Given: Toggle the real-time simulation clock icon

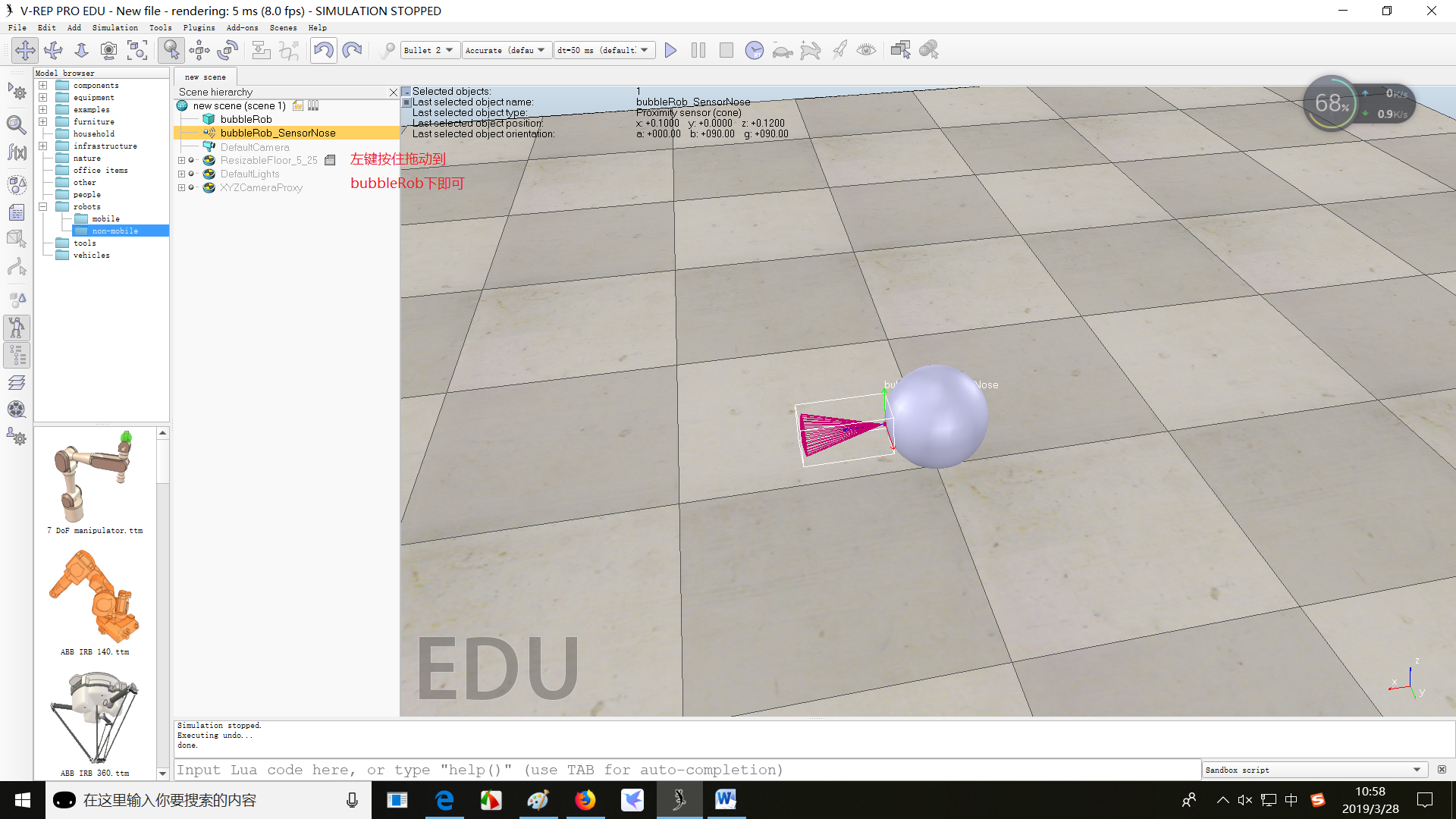Looking at the screenshot, I should (754, 50).
